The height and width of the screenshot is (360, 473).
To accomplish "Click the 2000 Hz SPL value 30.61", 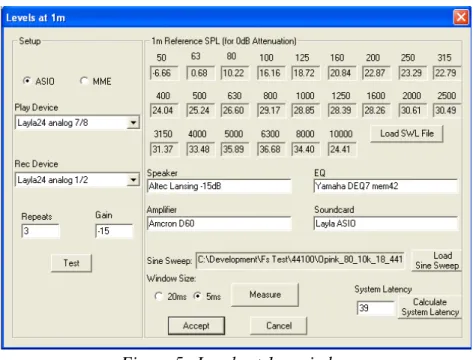I will click(412, 111).
